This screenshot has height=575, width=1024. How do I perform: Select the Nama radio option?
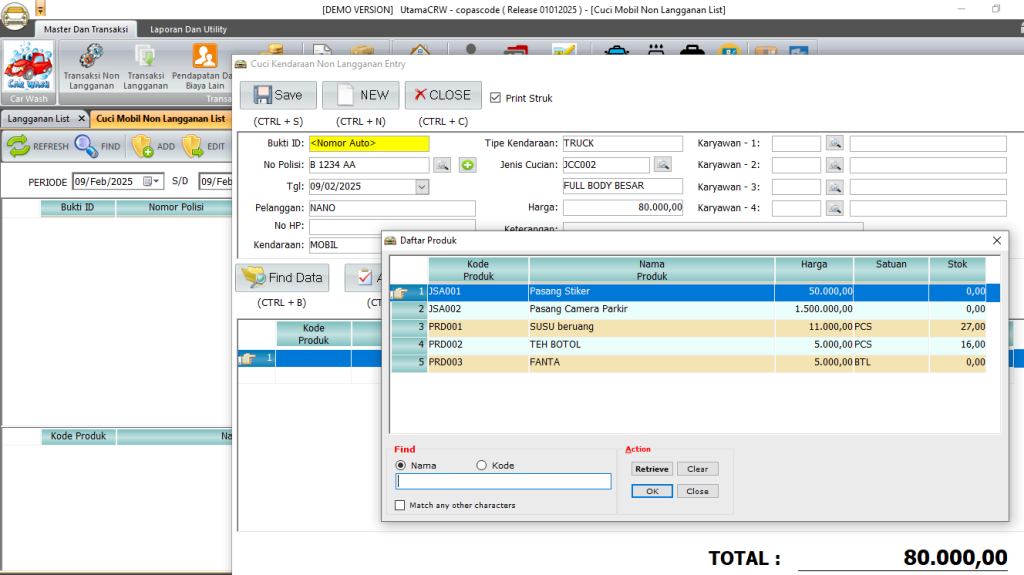(x=401, y=465)
